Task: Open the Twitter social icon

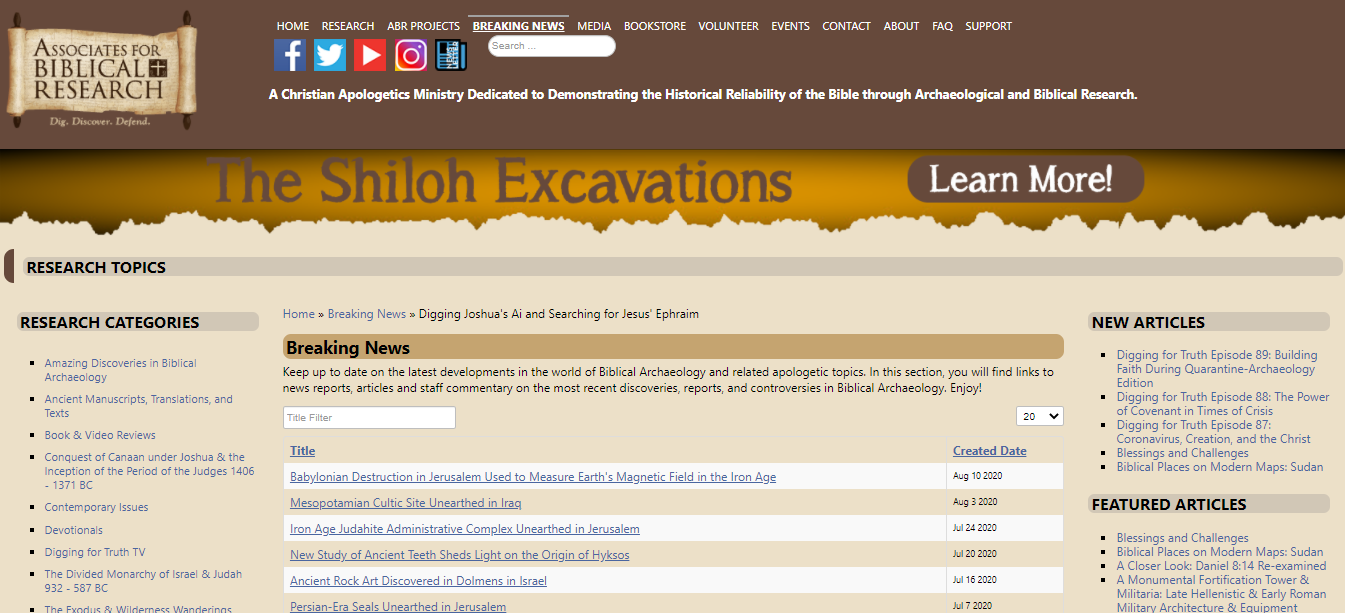Action: click(330, 55)
